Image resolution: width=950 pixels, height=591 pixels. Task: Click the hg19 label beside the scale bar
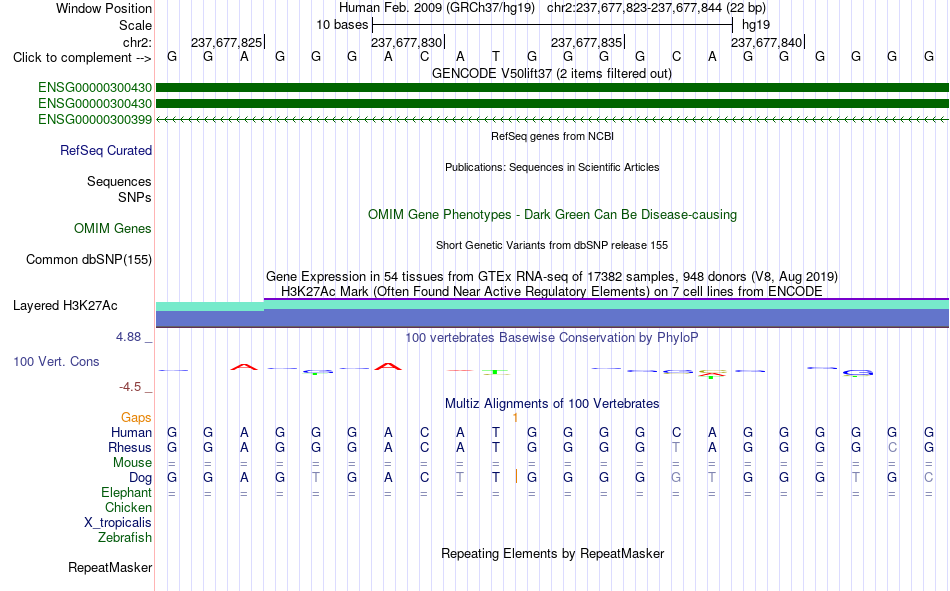756,25
